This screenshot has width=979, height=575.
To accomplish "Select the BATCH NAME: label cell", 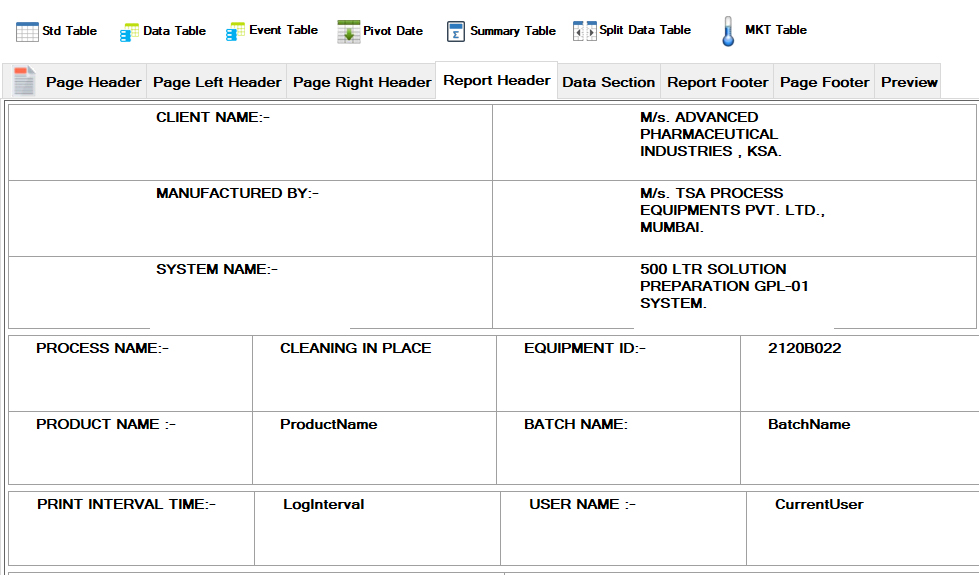I will (618, 448).
